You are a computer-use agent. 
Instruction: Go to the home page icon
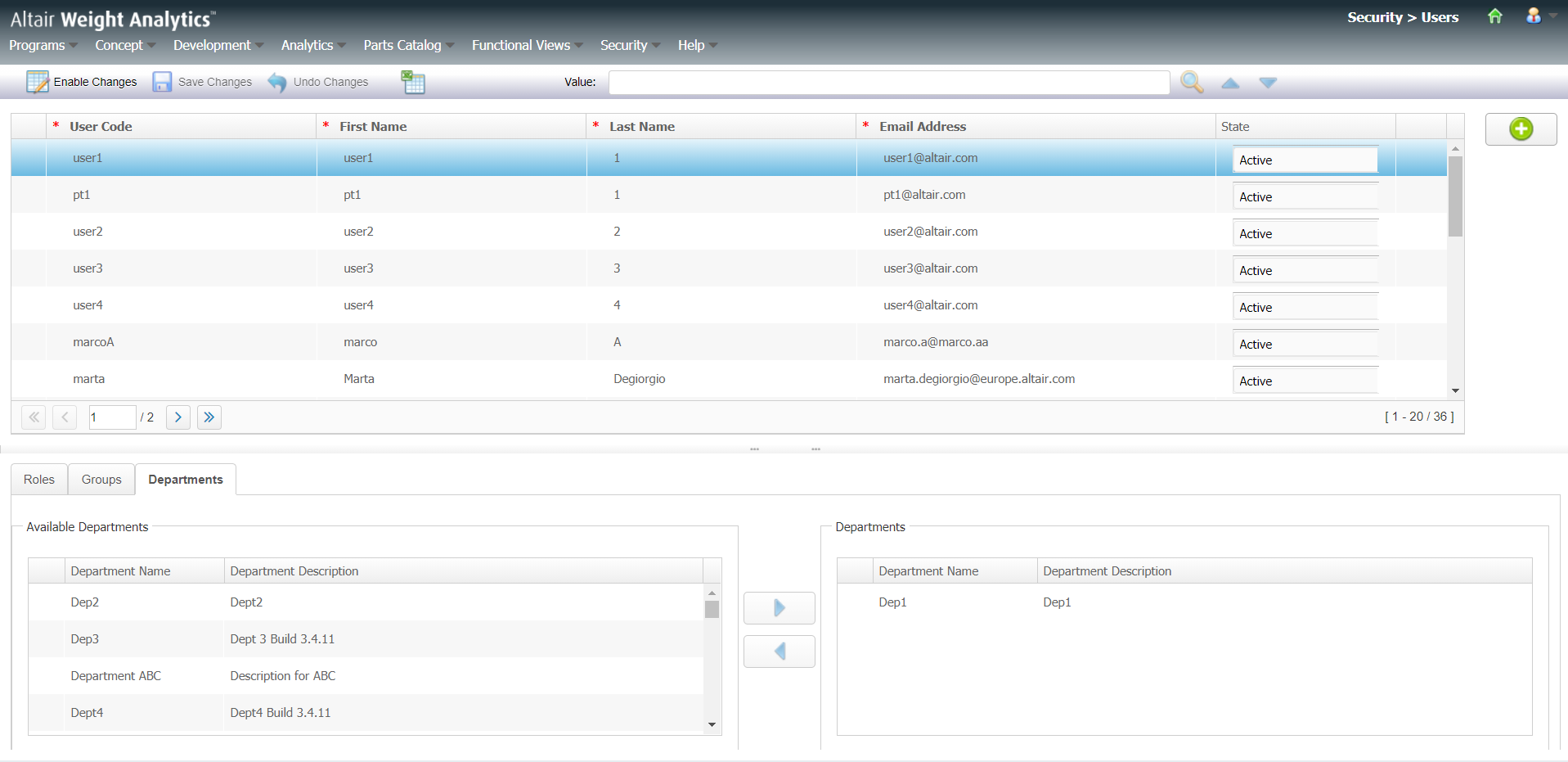(1494, 16)
